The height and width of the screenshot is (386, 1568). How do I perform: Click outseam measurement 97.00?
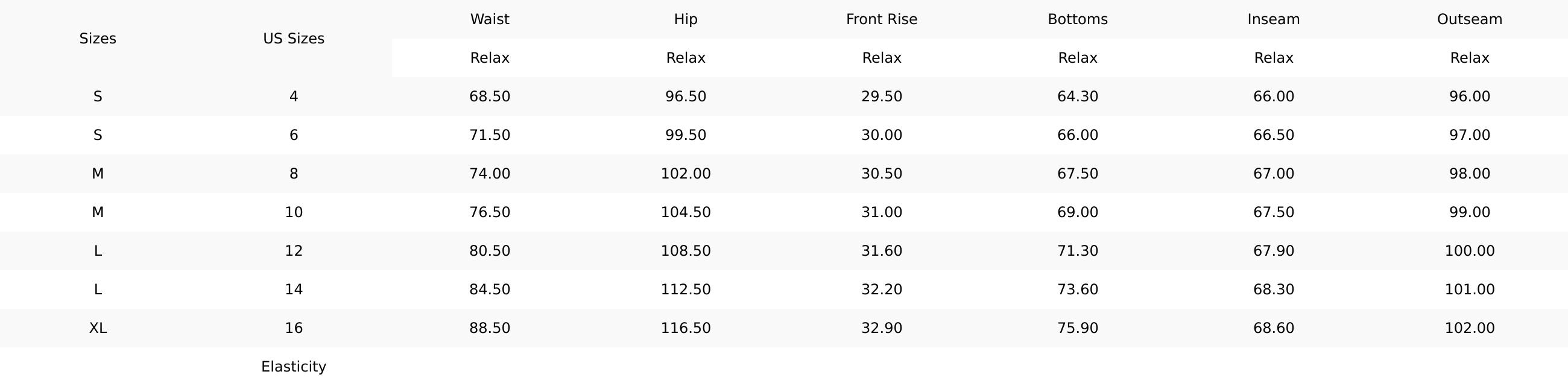pyautogui.click(x=1469, y=135)
